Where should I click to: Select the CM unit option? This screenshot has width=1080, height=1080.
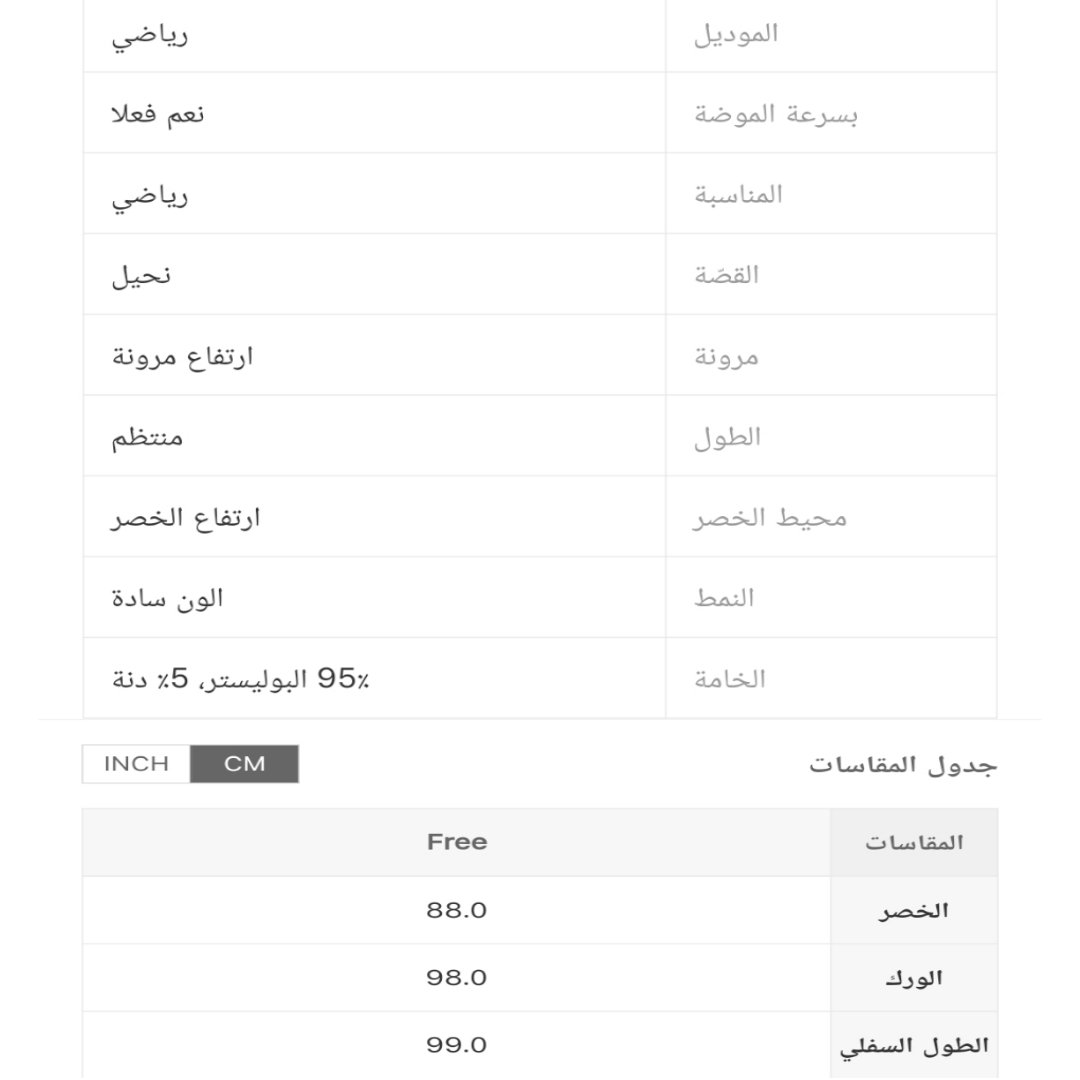pos(244,765)
